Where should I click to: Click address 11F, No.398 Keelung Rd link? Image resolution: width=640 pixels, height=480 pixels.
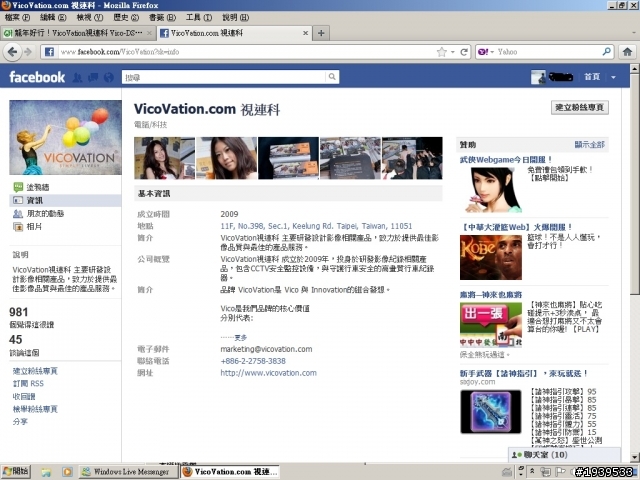pyautogui.click(x=316, y=226)
